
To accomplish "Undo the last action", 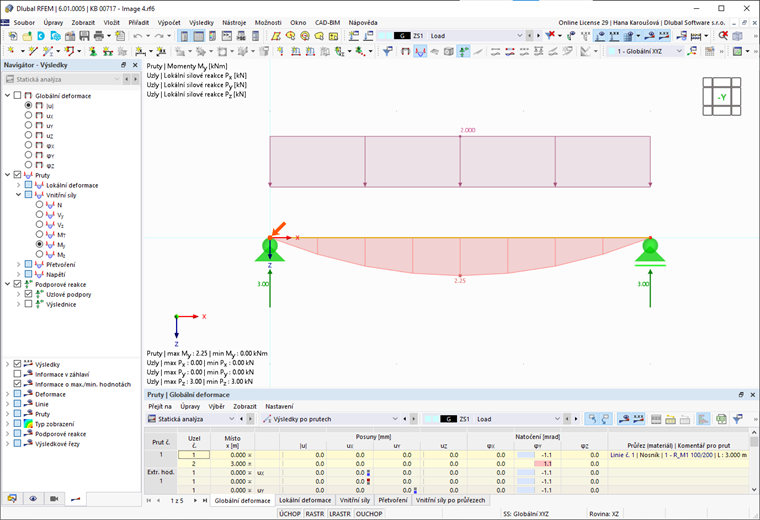I will 138,36.
